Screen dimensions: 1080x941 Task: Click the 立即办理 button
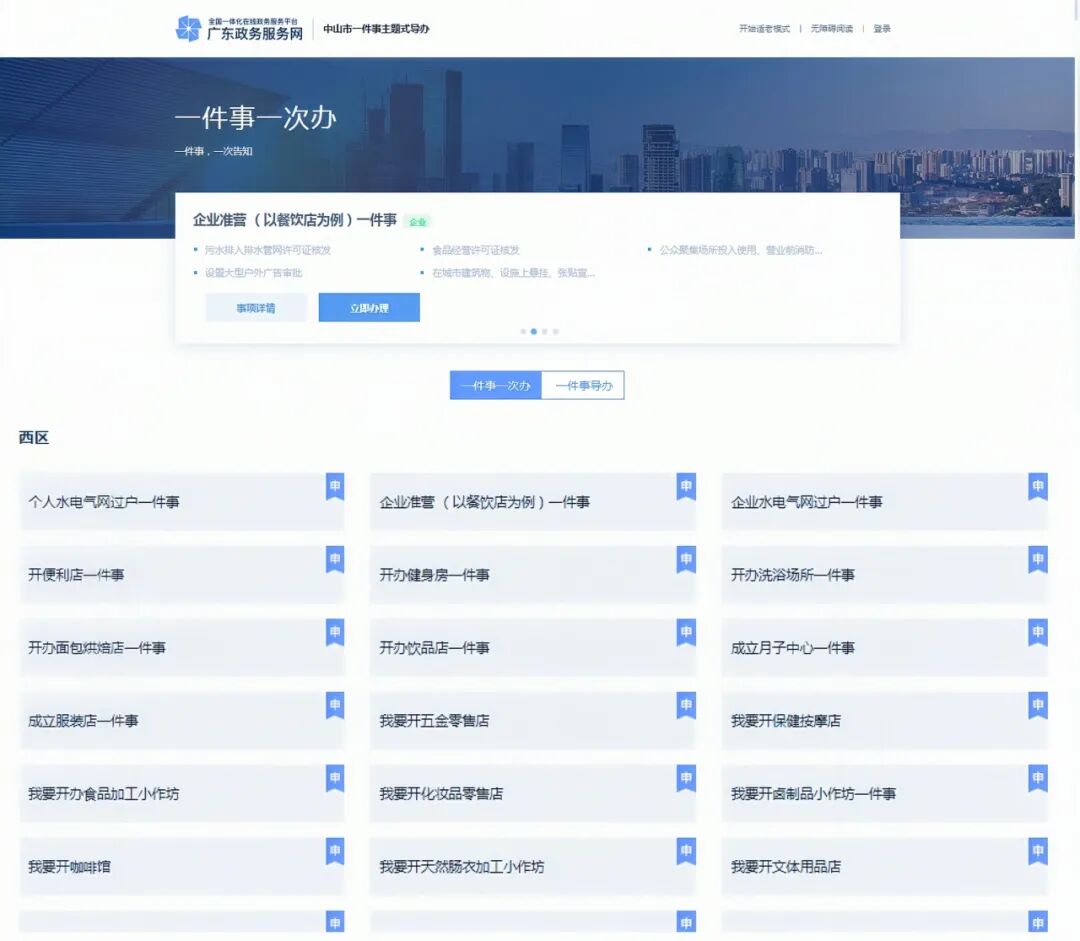click(x=369, y=307)
